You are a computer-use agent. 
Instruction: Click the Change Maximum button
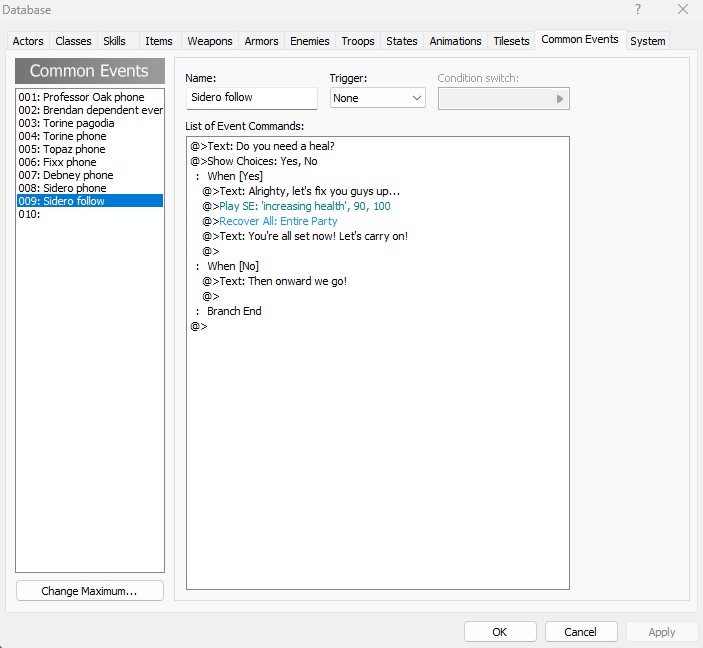(90, 591)
